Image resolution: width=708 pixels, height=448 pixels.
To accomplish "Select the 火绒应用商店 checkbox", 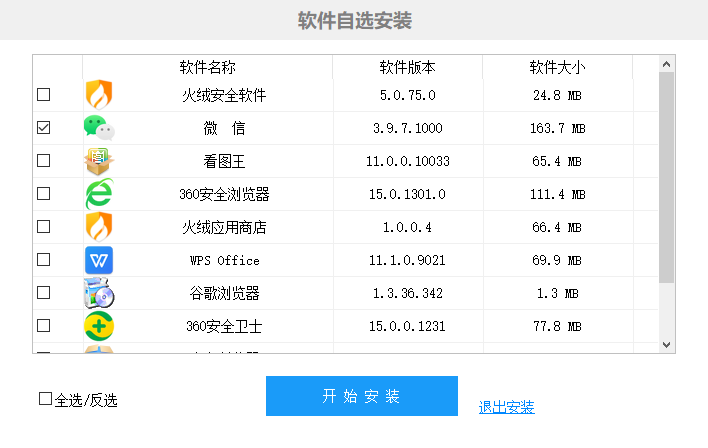I will 43,227.
